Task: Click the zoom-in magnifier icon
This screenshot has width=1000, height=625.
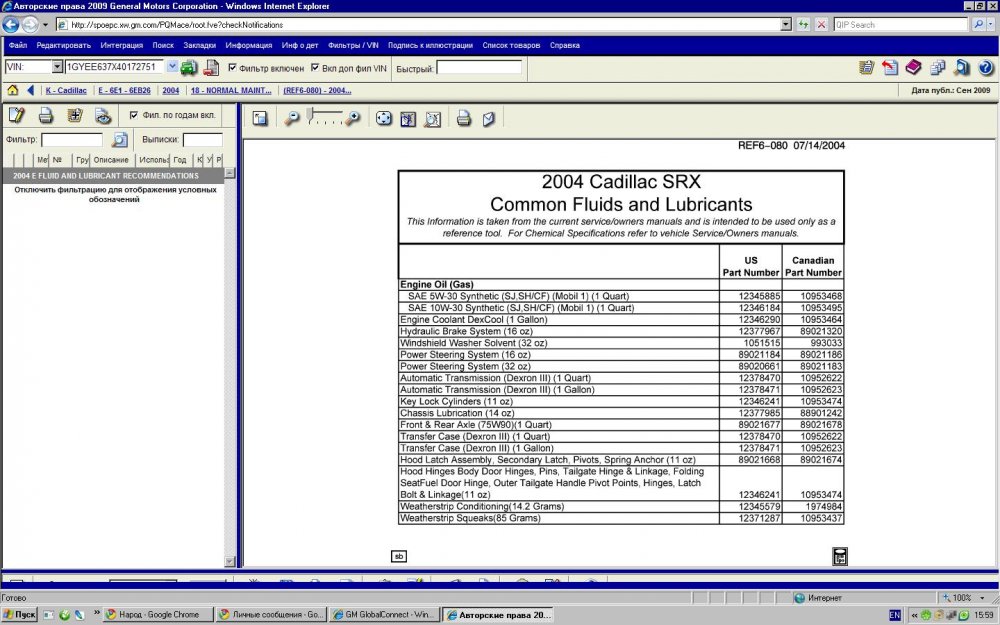Action: click(x=352, y=119)
